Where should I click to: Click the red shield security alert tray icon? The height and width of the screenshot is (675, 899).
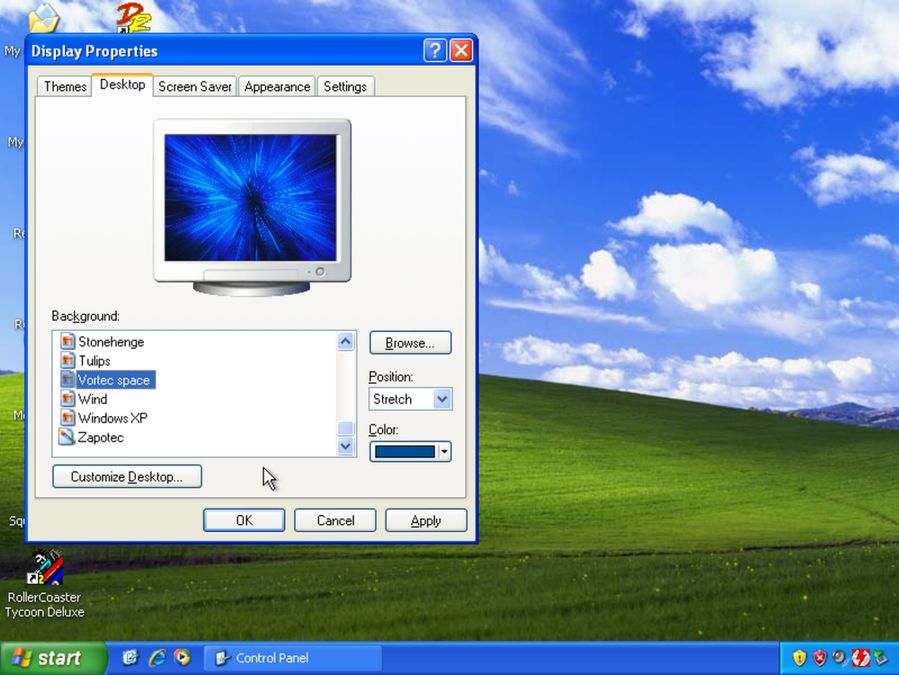[x=820, y=657]
